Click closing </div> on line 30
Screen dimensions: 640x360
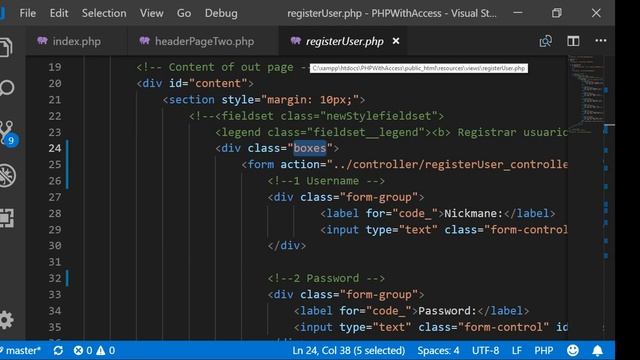click(287, 246)
